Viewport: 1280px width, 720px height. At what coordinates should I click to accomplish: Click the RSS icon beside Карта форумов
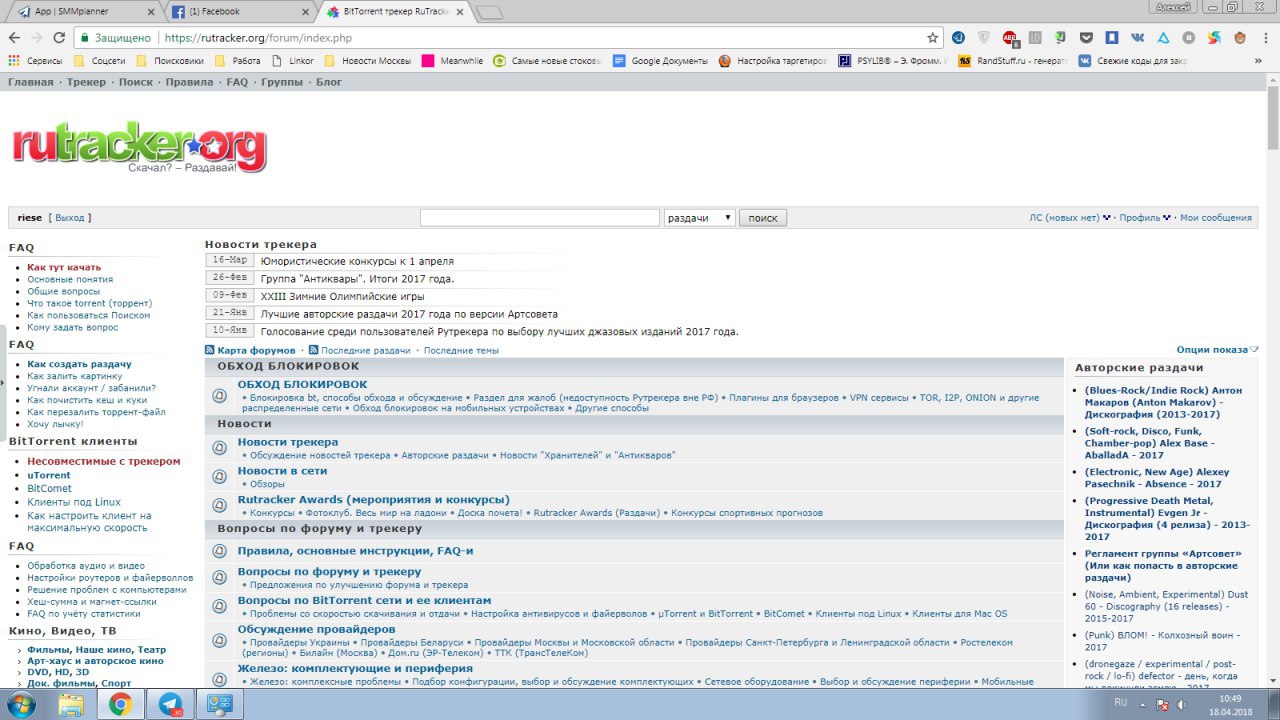point(210,350)
